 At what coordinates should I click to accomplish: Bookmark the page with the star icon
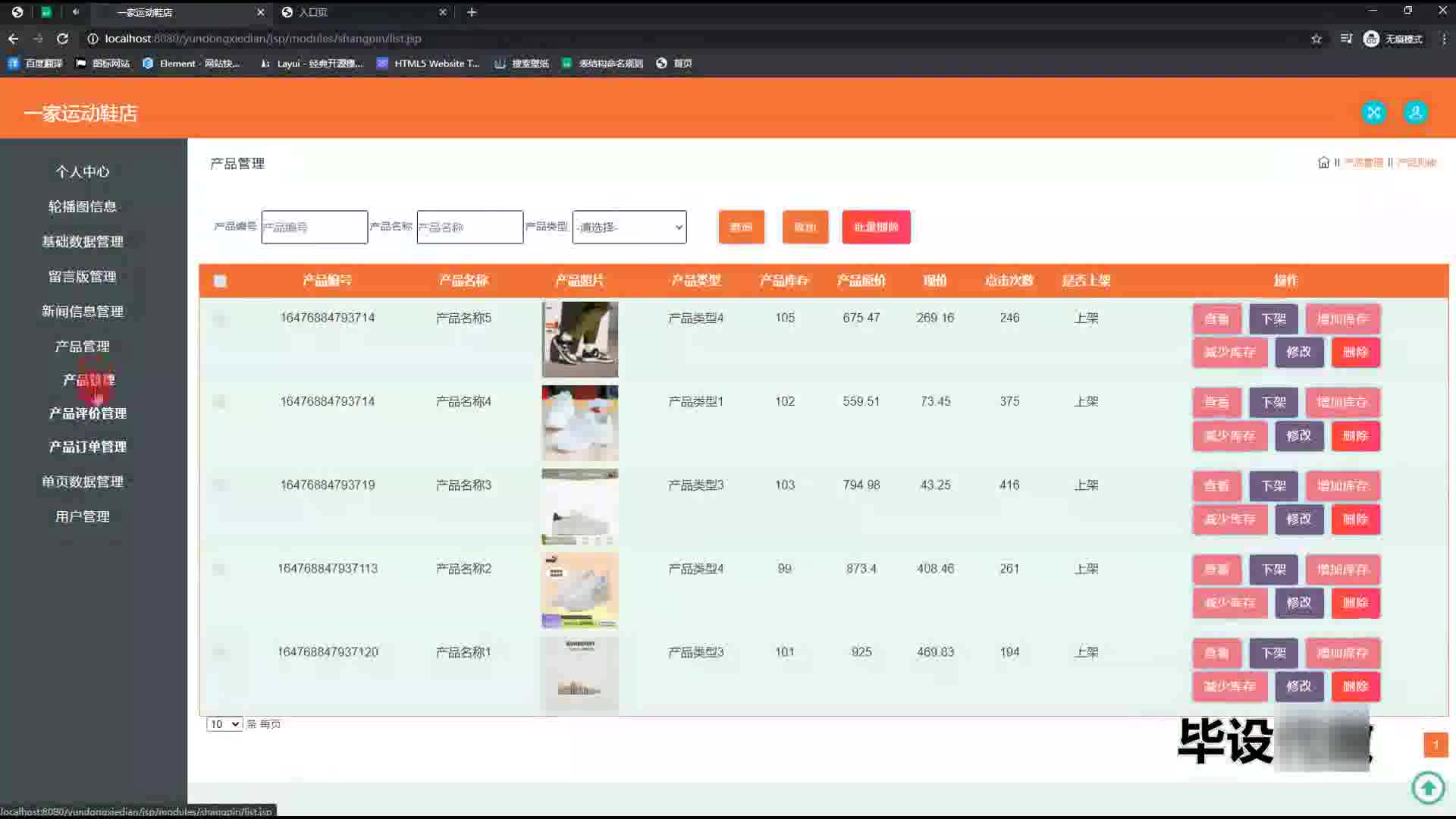coord(1316,39)
